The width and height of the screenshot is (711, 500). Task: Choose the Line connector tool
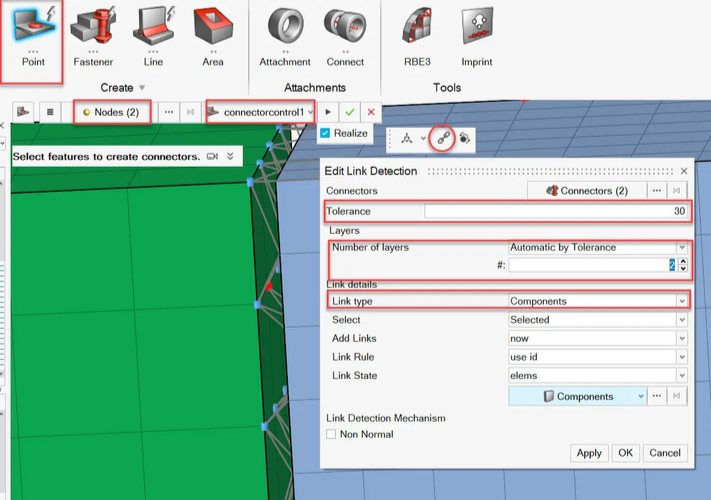point(153,28)
